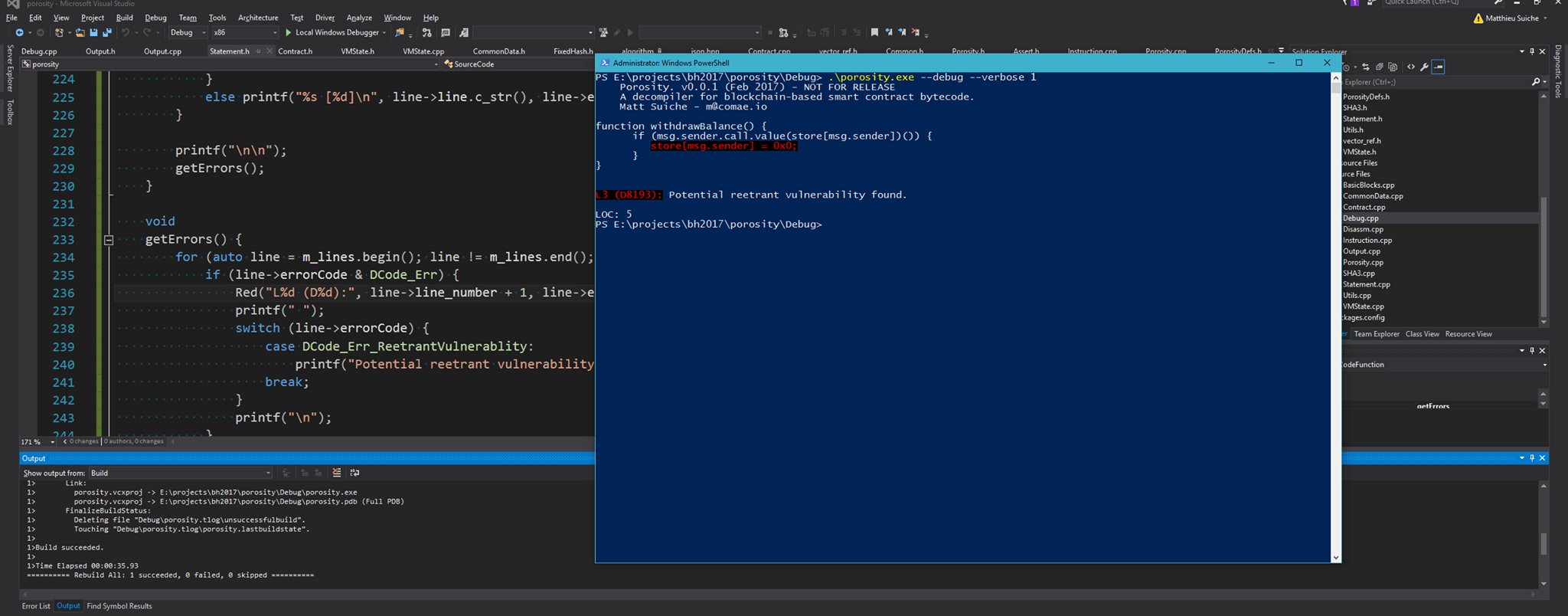Open the Server Explorer side tab
This screenshot has width=1568, height=616.
pyautogui.click(x=10, y=68)
